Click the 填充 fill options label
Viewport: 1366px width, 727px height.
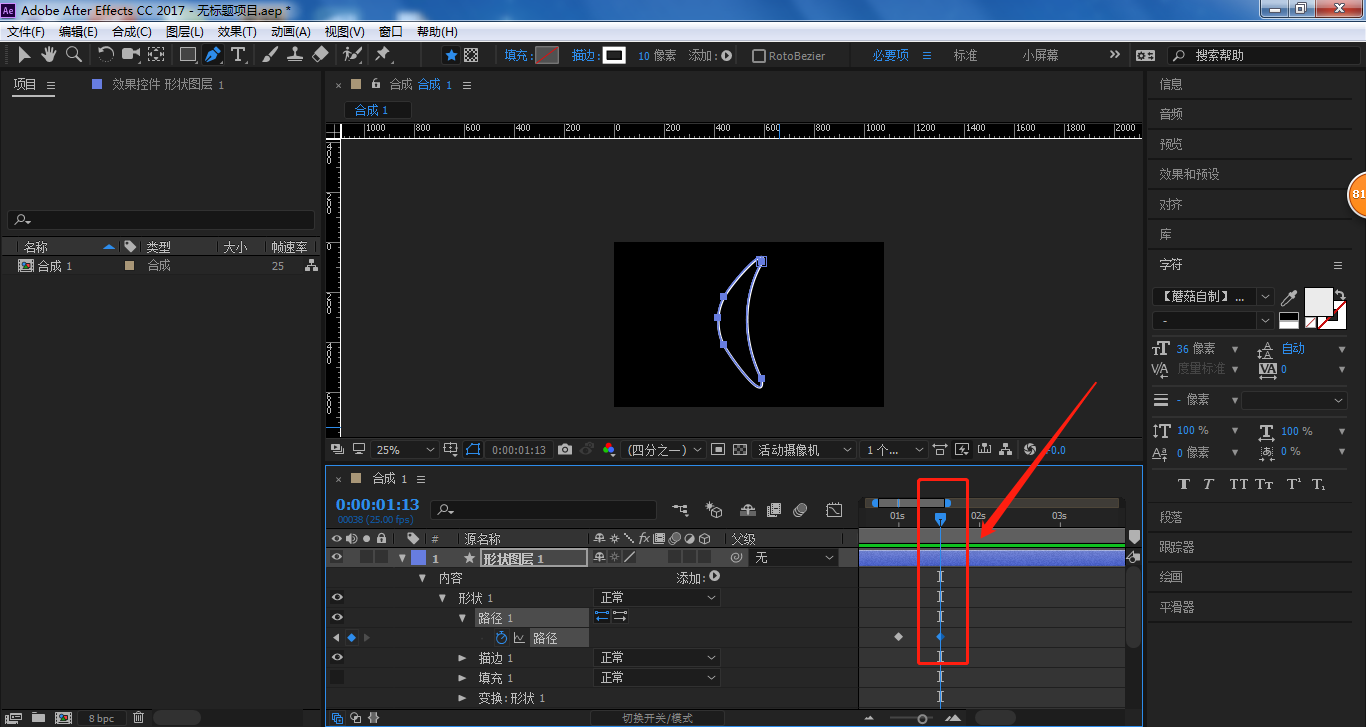tap(517, 56)
